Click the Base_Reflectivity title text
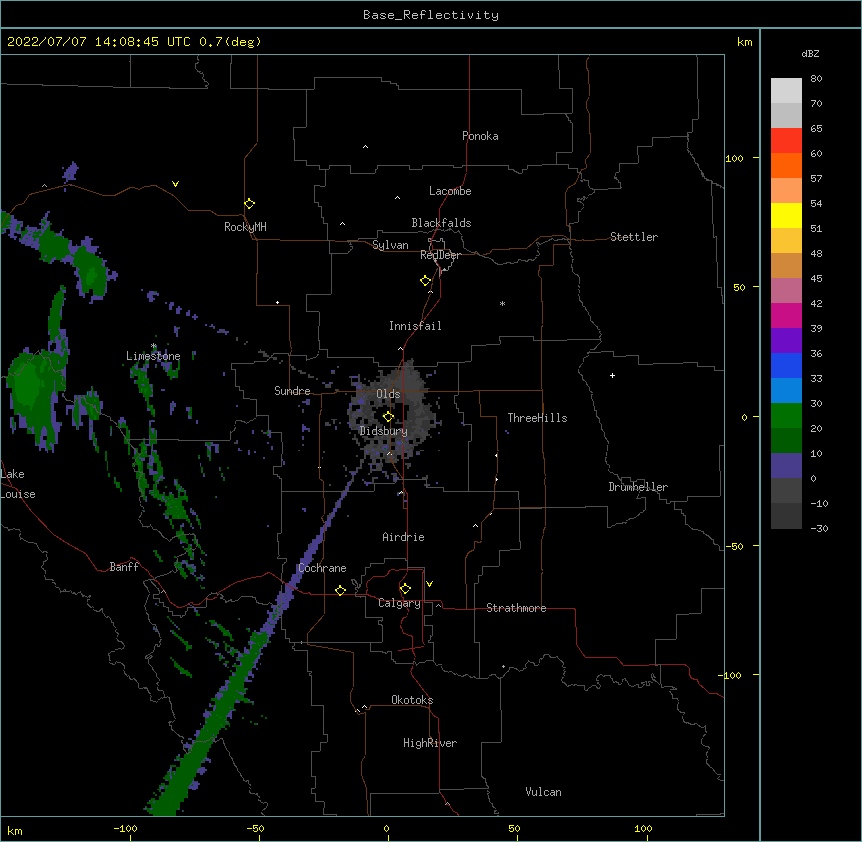862x842 pixels. pyautogui.click(x=431, y=15)
